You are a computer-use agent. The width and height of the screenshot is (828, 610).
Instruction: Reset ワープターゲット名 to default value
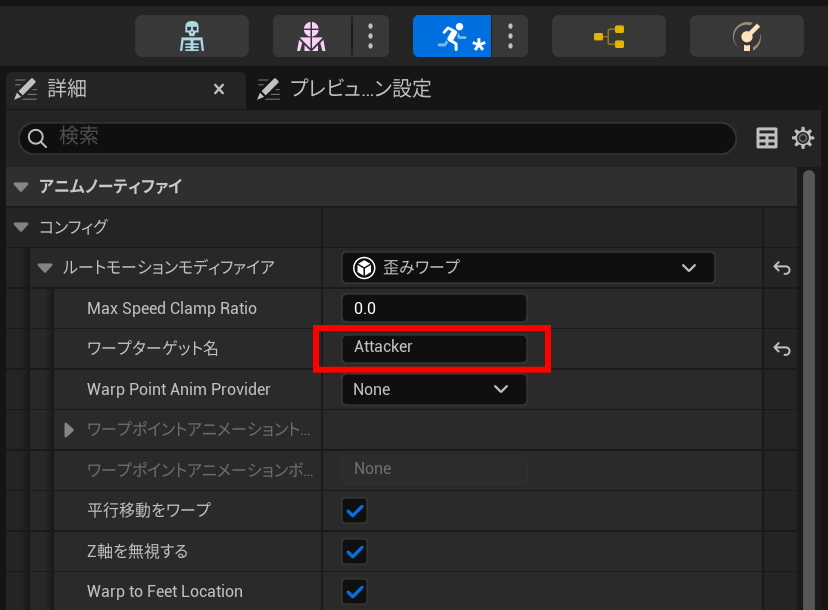tap(782, 349)
